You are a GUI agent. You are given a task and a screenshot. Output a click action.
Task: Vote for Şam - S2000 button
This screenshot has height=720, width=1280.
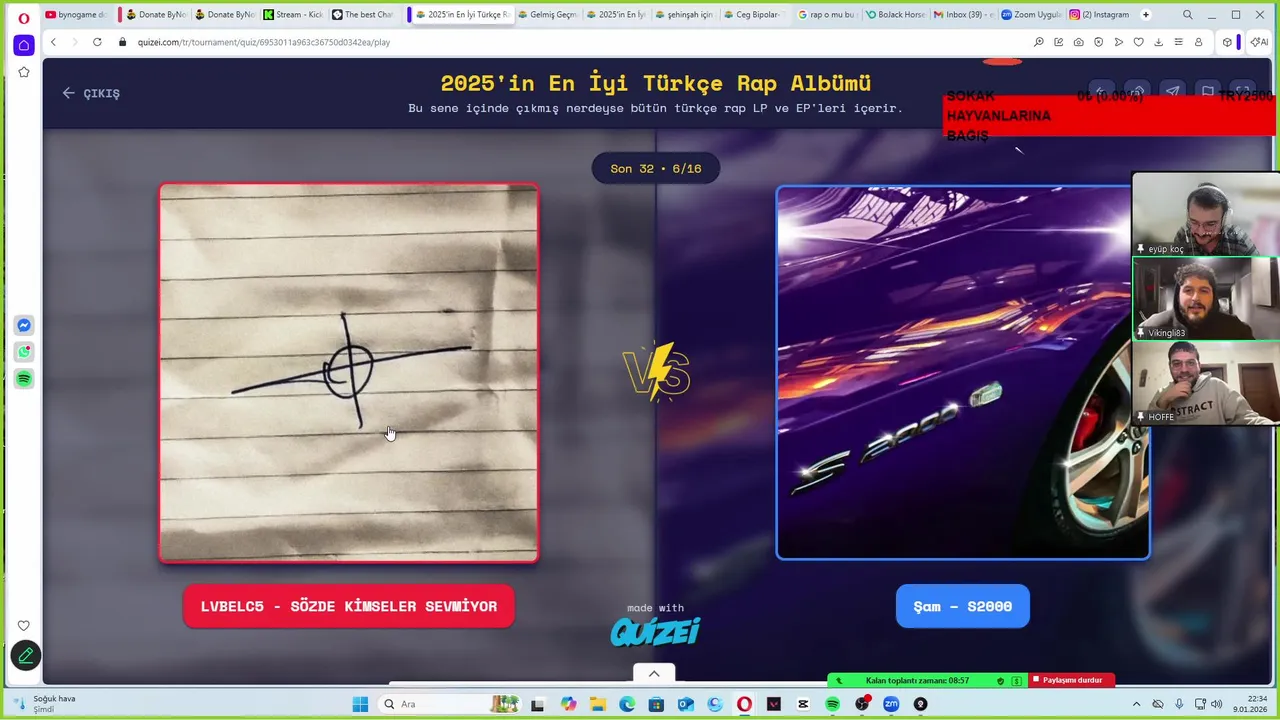pos(962,606)
